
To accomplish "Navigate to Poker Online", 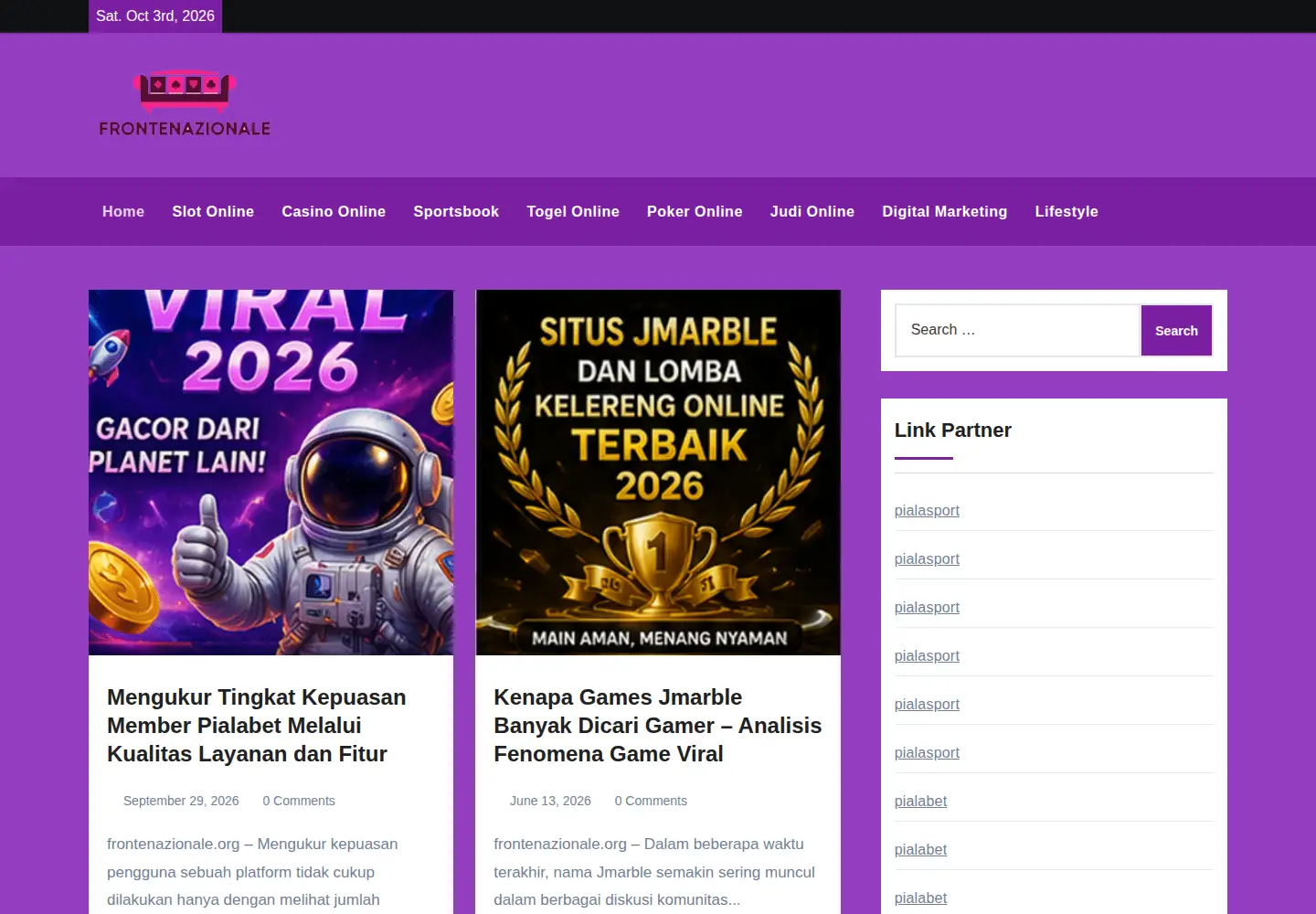I will click(695, 211).
